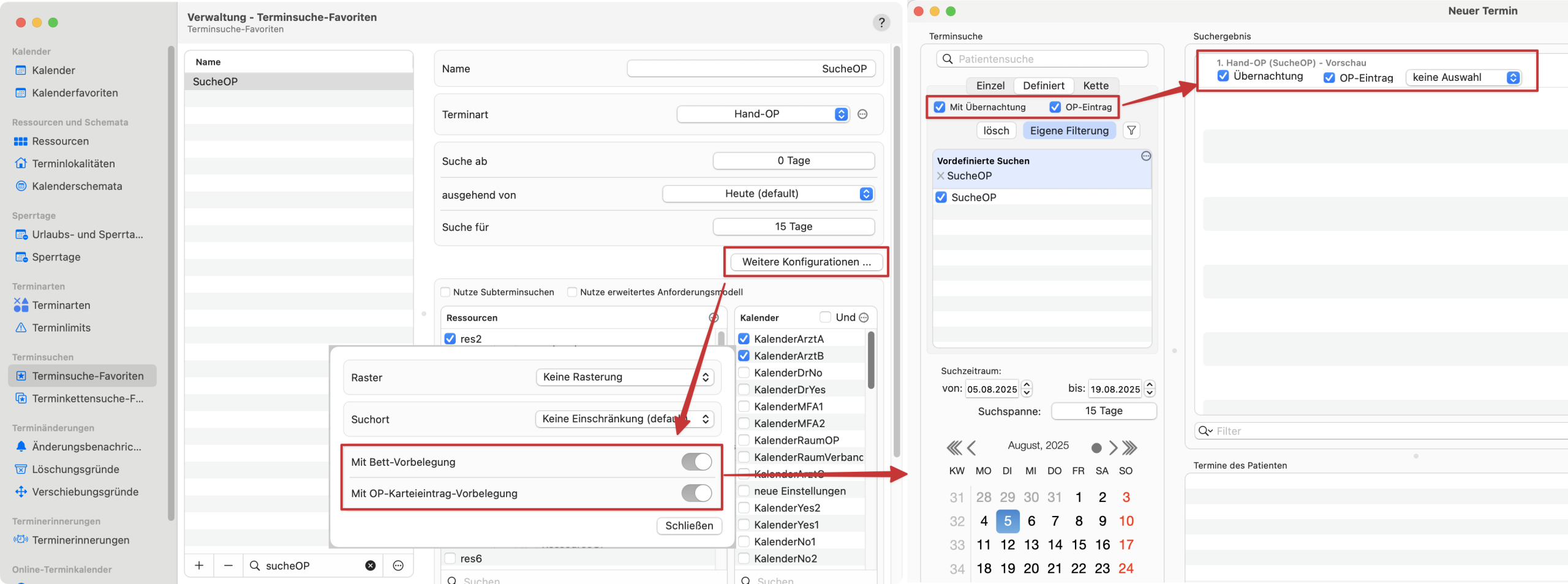
Task: Jump to today with the calendar dot
Action: (x=1096, y=448)
